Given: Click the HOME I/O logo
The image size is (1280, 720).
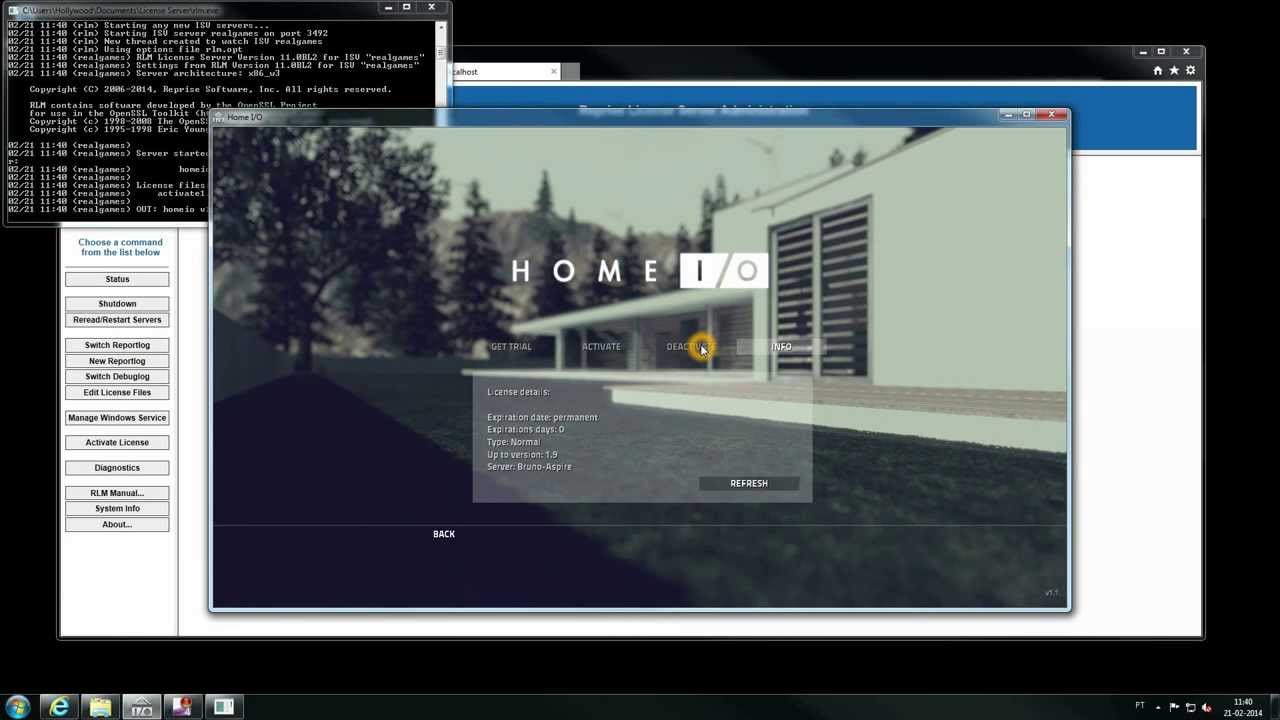Looking at the screenshot, I should point(639,271).
